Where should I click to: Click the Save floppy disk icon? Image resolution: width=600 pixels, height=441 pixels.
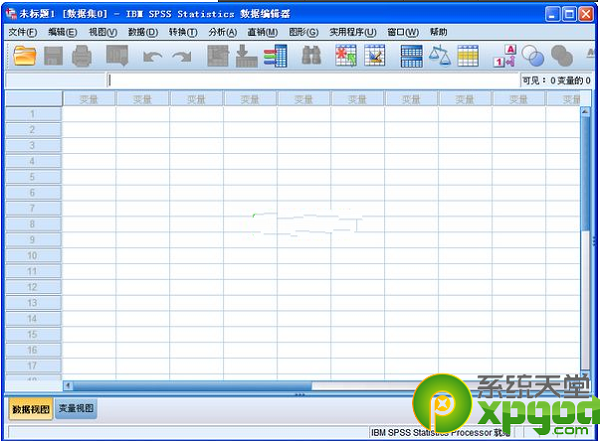pos(54,56)
